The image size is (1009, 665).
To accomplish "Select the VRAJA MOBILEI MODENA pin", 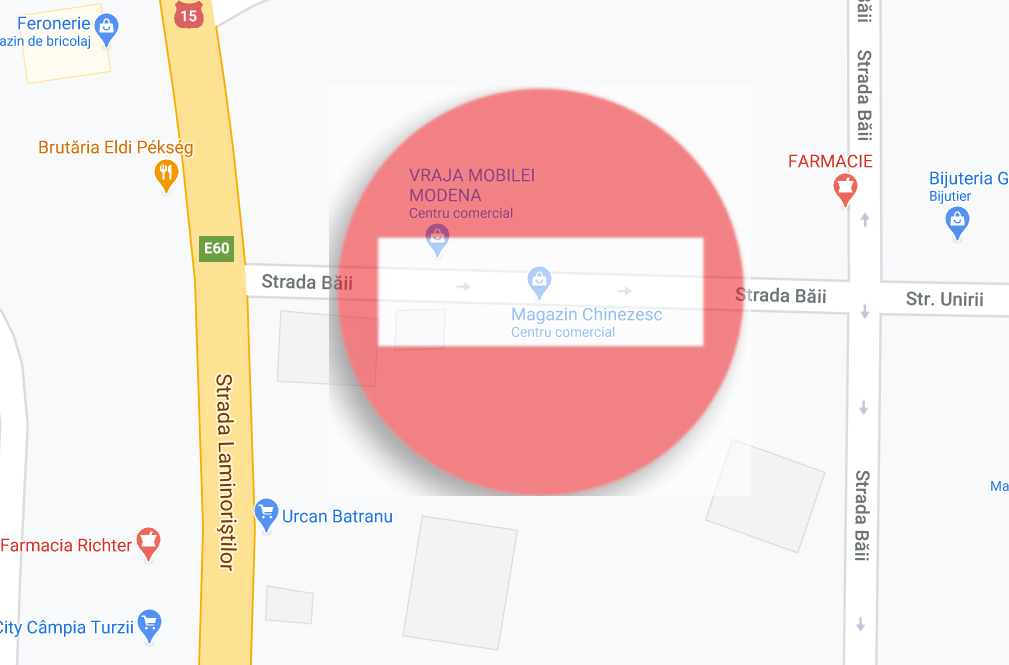I will point(438,239).
